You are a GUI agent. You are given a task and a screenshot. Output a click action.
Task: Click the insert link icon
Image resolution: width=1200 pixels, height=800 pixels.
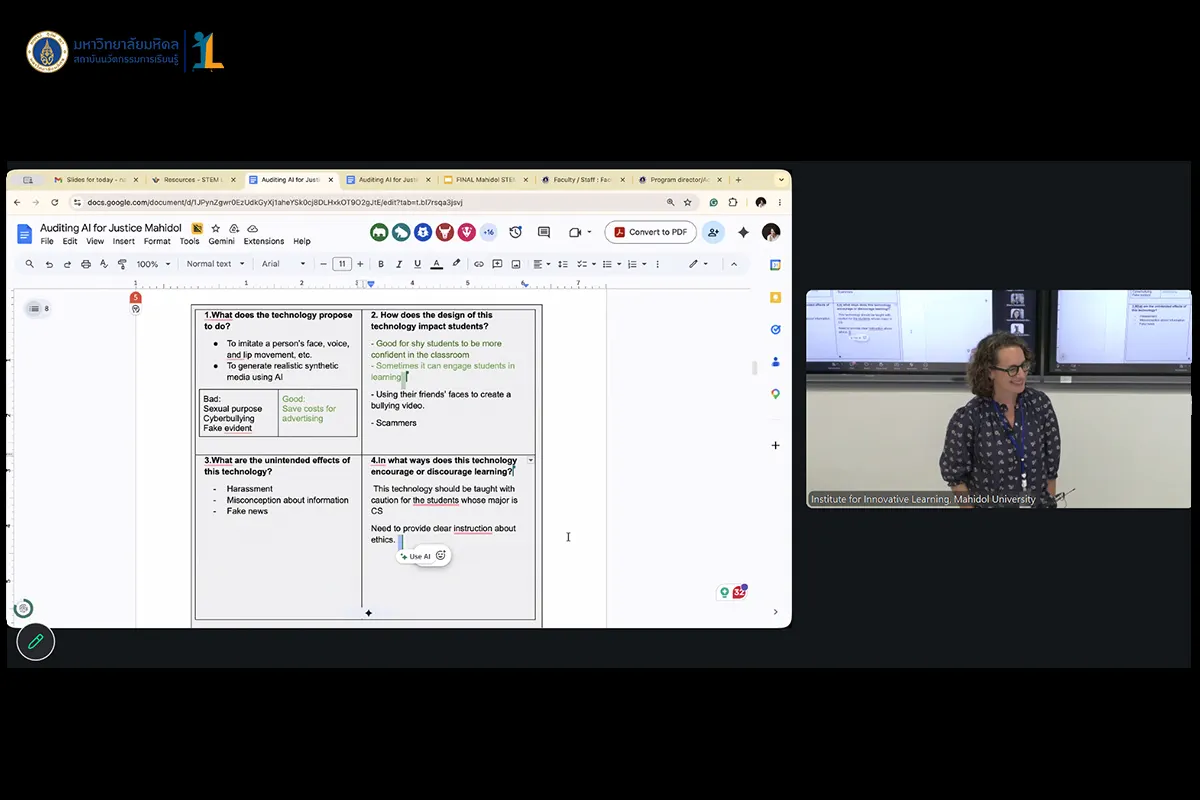[479, 264]
